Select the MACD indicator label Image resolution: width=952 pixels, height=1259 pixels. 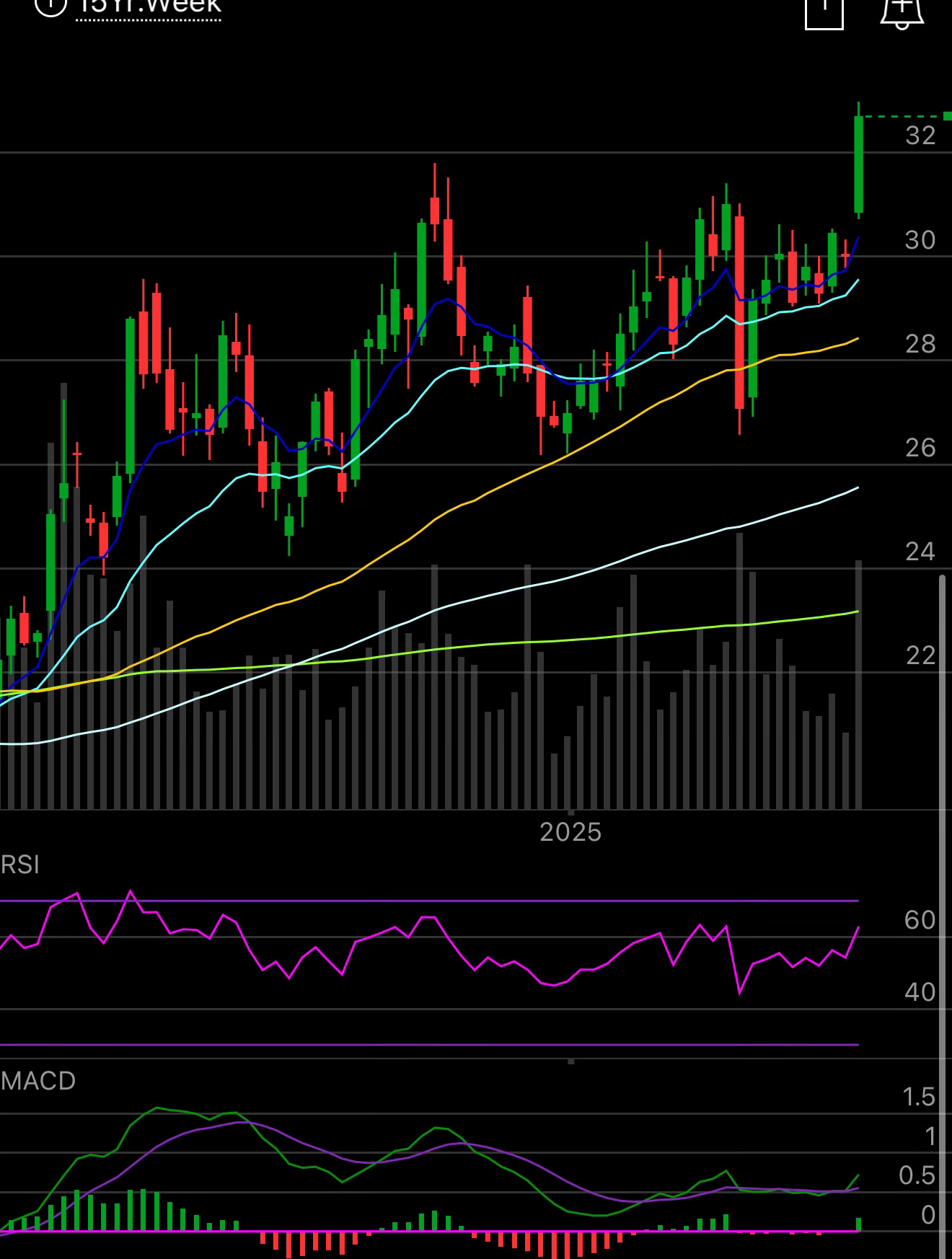click(38, 1081)
